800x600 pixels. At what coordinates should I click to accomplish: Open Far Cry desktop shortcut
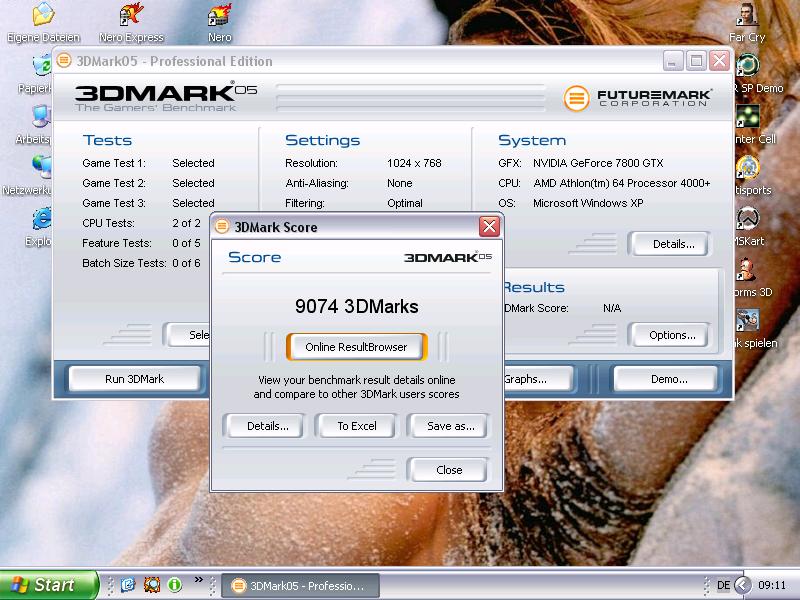pyautogui.click(x=747, y=22)
